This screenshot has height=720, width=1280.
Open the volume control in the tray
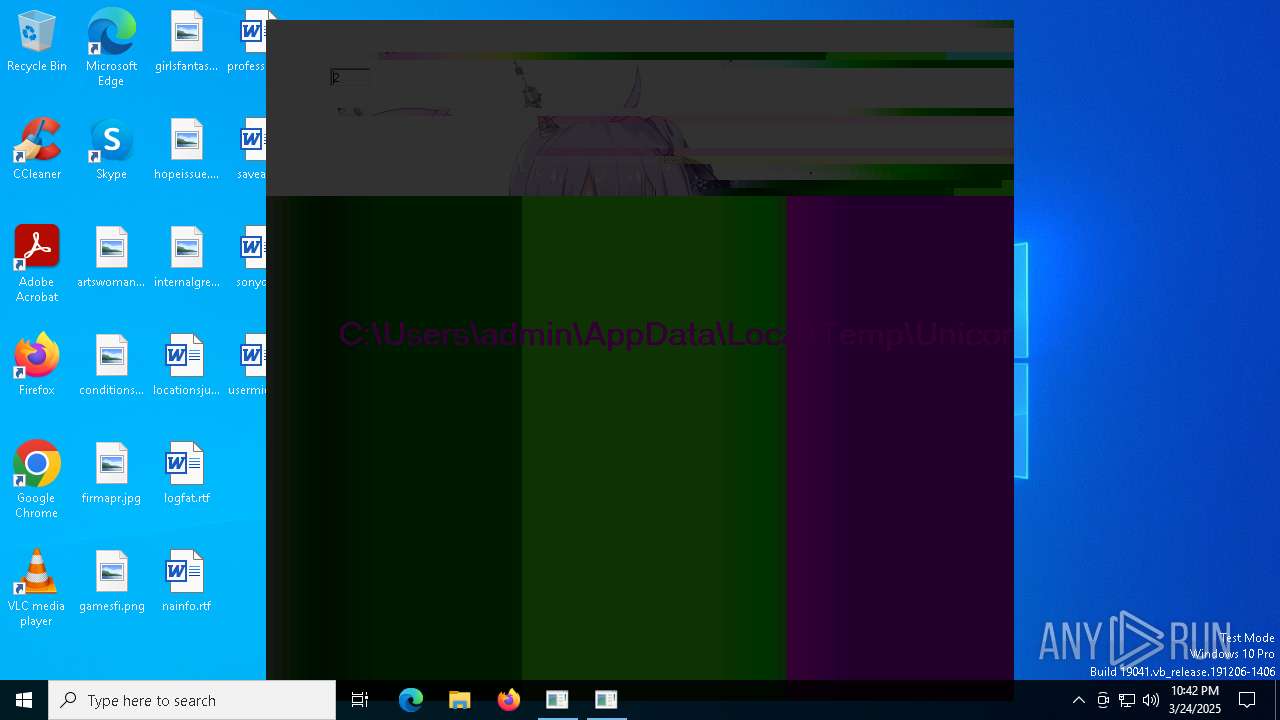(1151, 700)
